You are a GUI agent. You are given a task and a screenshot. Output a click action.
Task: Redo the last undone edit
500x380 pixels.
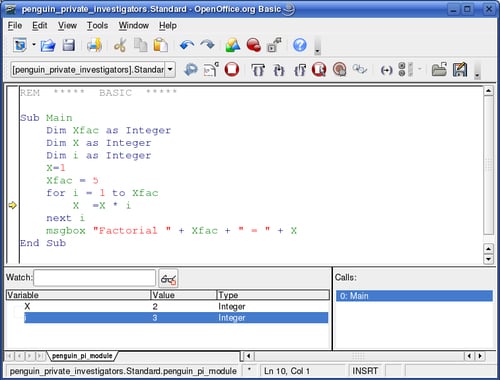(207, 45)
